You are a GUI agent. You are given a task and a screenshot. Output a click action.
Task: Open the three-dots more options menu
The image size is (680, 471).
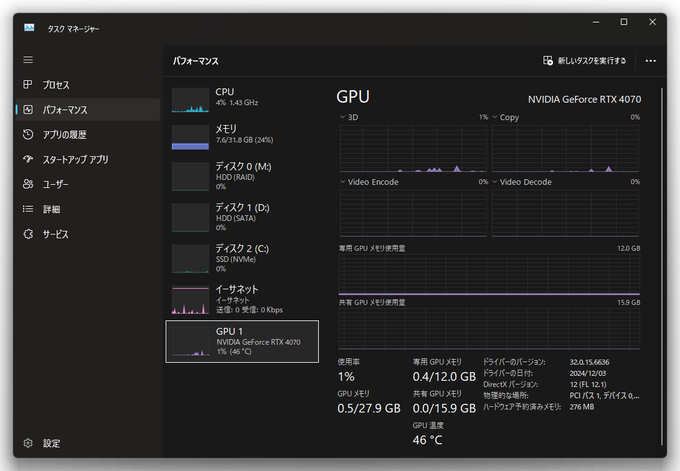pos(651,61)
